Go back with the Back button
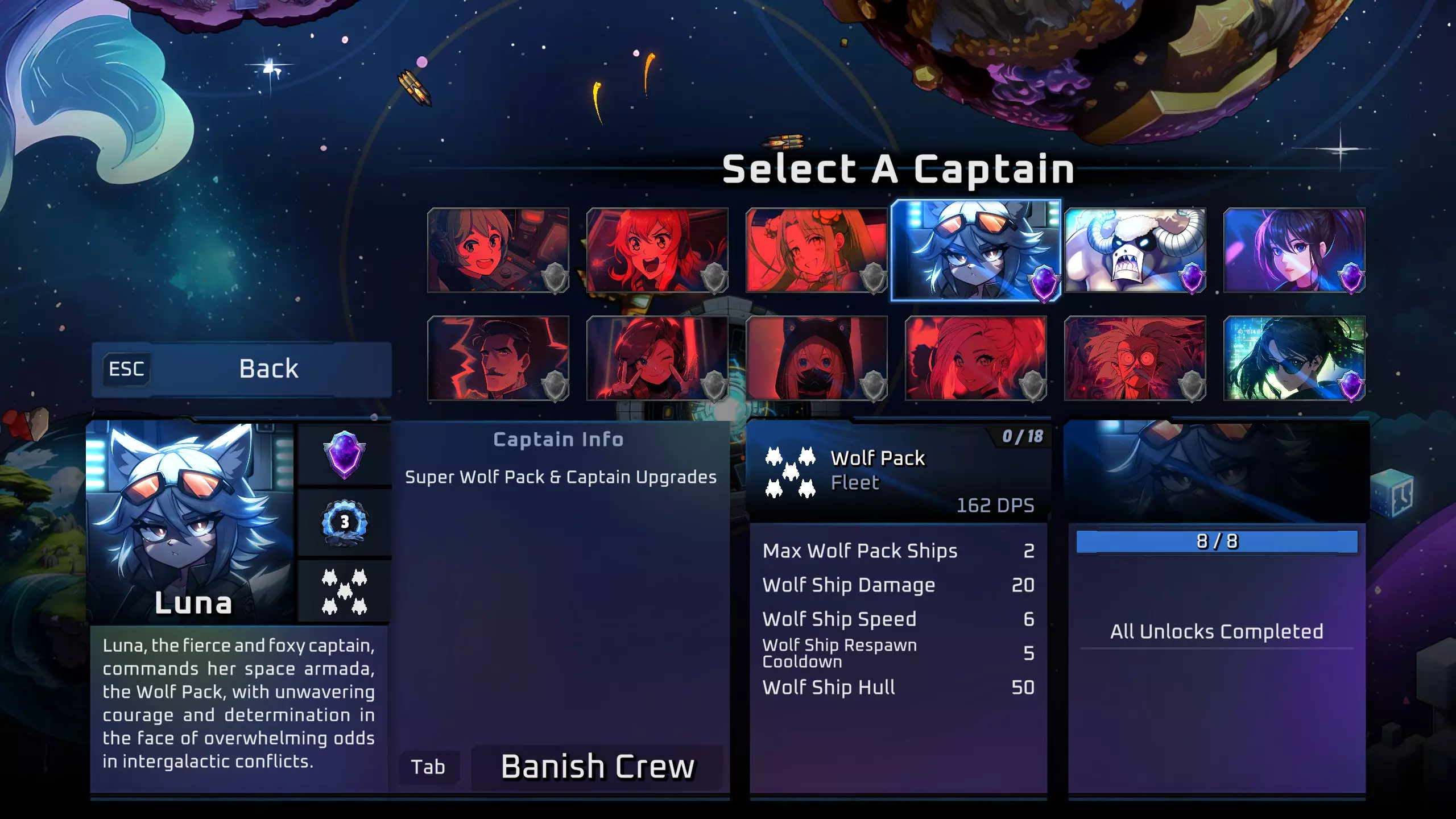1456x819 pixels. (x=242, y=369)
